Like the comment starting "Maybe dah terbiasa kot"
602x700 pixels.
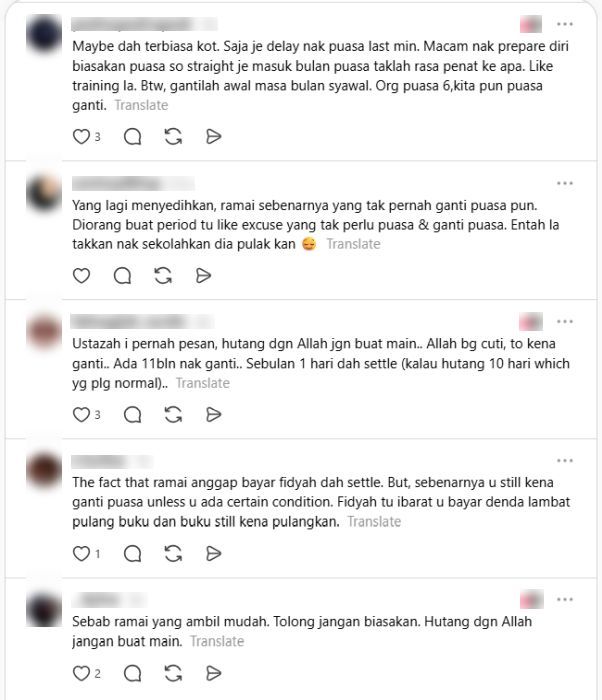[x=81, y=137]
